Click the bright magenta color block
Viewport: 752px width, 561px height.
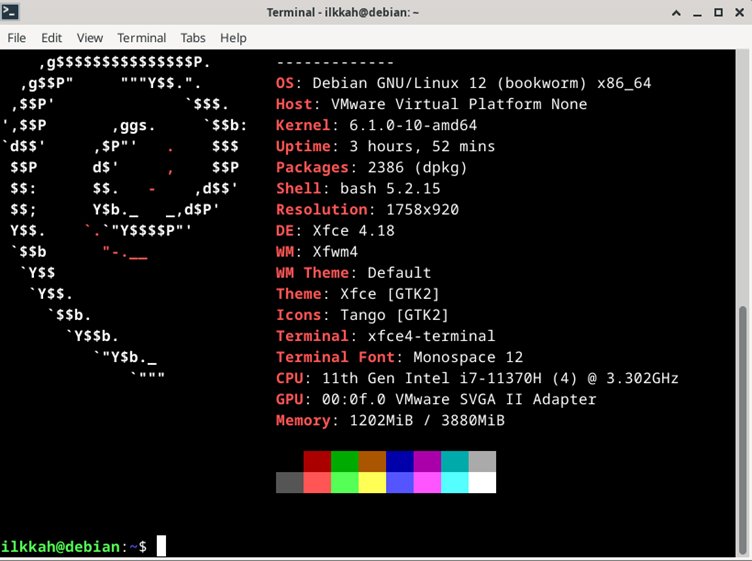tap(427, 483)
